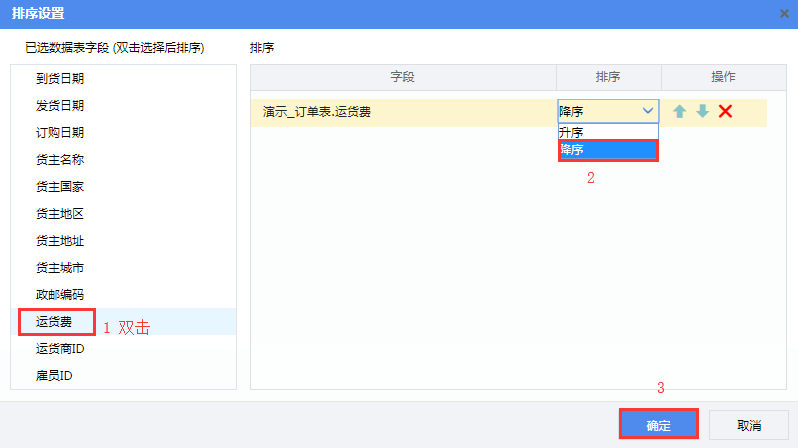The height and width of the screenshot is (448, 798).
Task: Click the 货主地区 field
Action: [60, 213]
